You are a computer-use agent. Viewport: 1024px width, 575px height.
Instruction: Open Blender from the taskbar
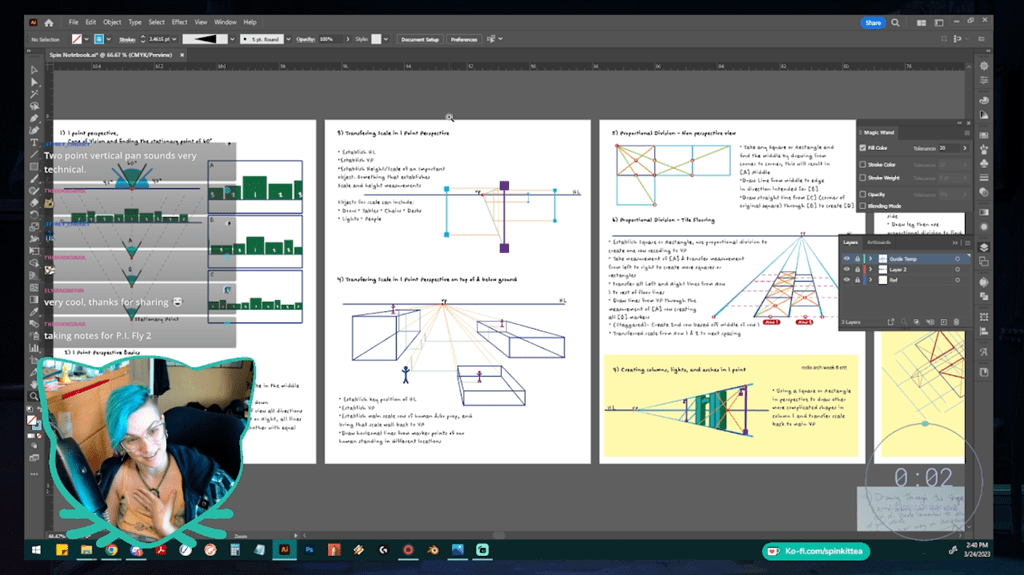pos(432,550)
